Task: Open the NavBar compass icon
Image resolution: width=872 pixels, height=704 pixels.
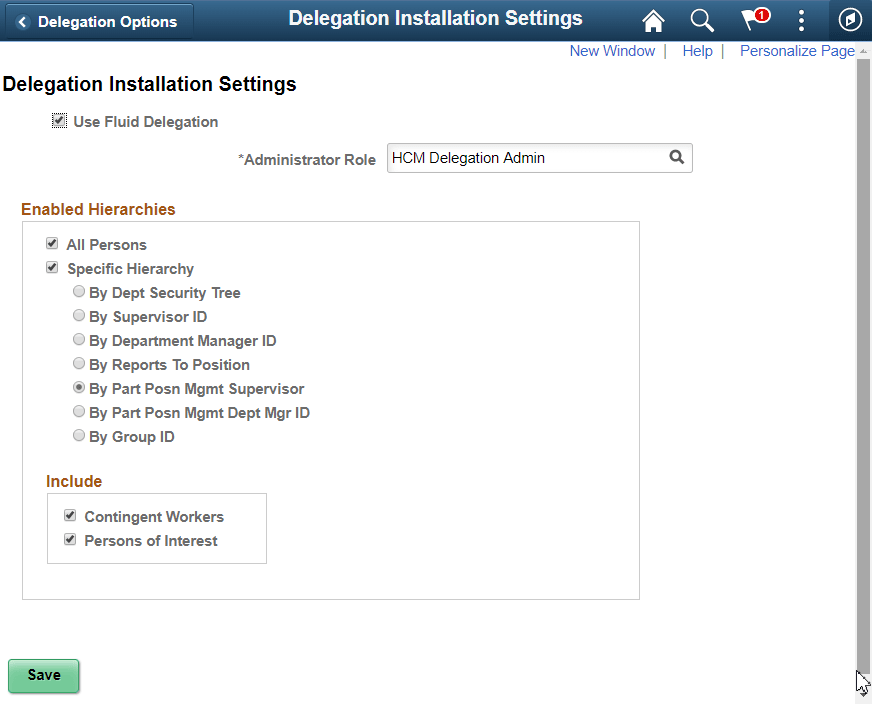Action: [849, 20]
